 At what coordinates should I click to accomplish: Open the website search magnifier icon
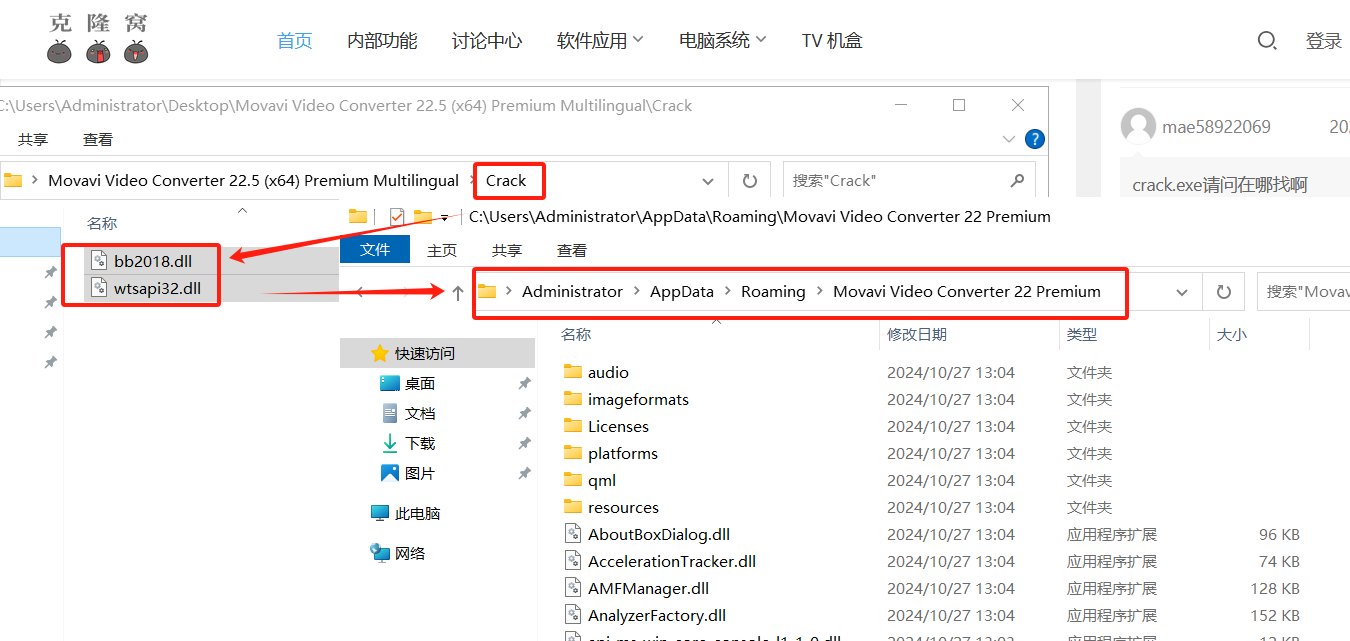coord(1266,41)
